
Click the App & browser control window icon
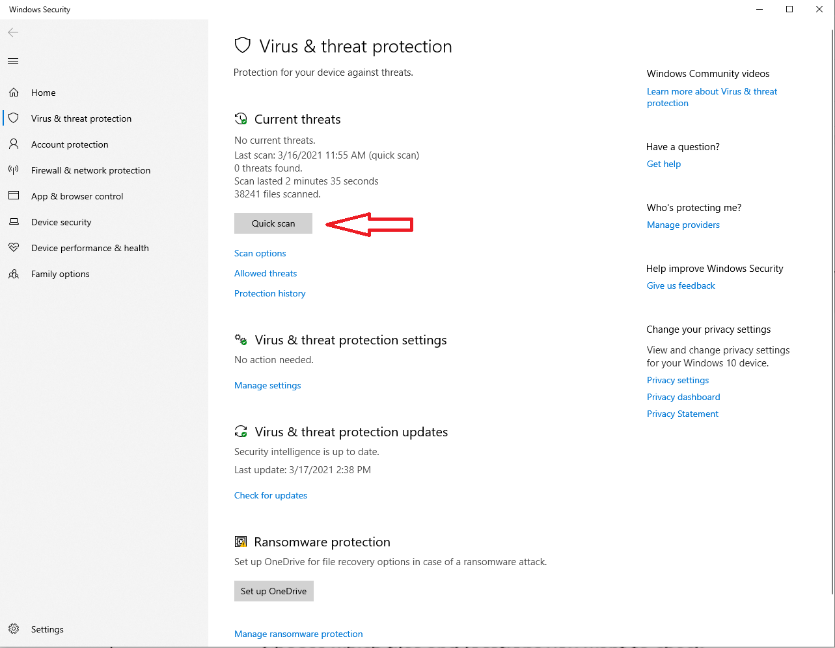tap(14, 196)
